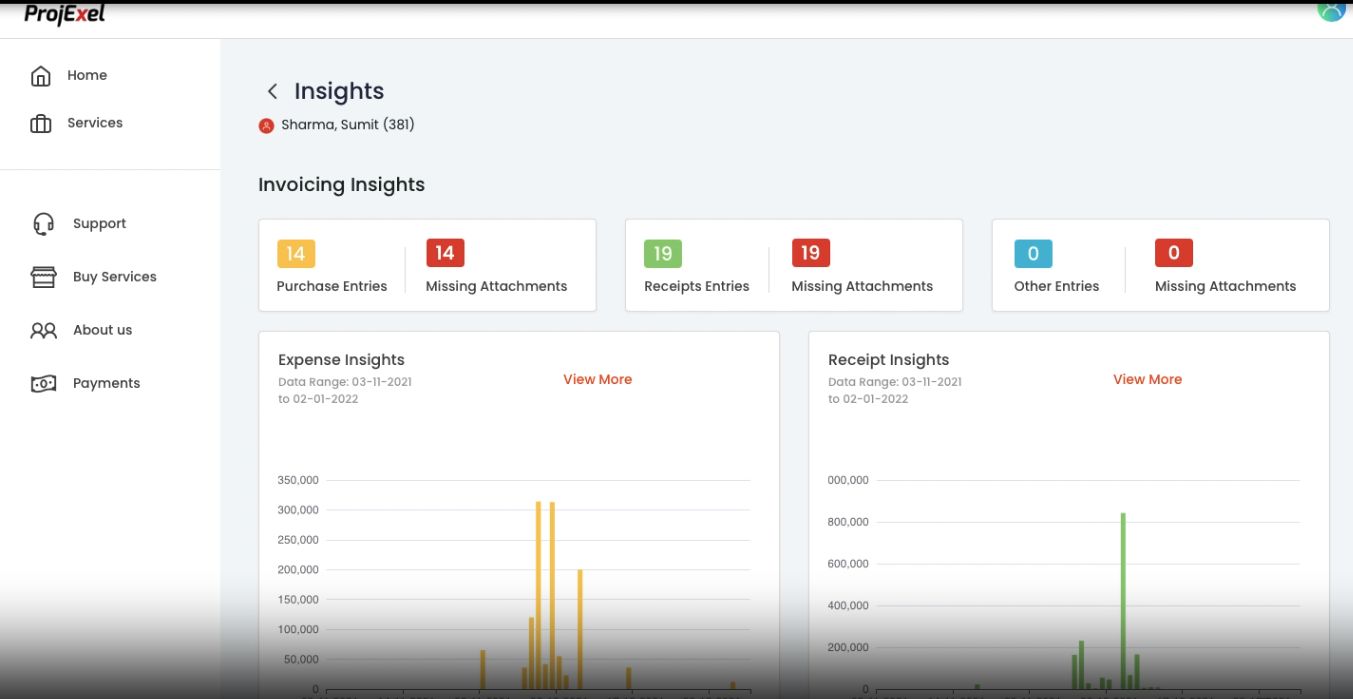This screenshot has height=699, width=1353.
Task: Click the 800,000 axis label in Receipt chart
Action: click(x=848, y=522)
